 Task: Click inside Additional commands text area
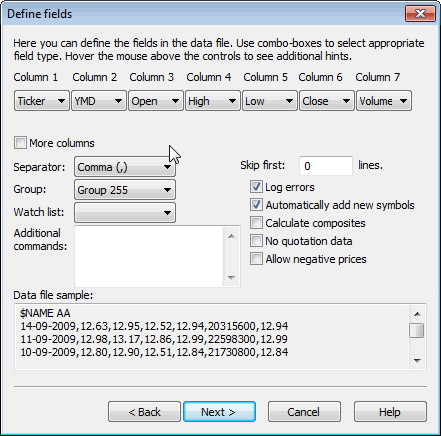pyautogui.click(x=149, y=256)
